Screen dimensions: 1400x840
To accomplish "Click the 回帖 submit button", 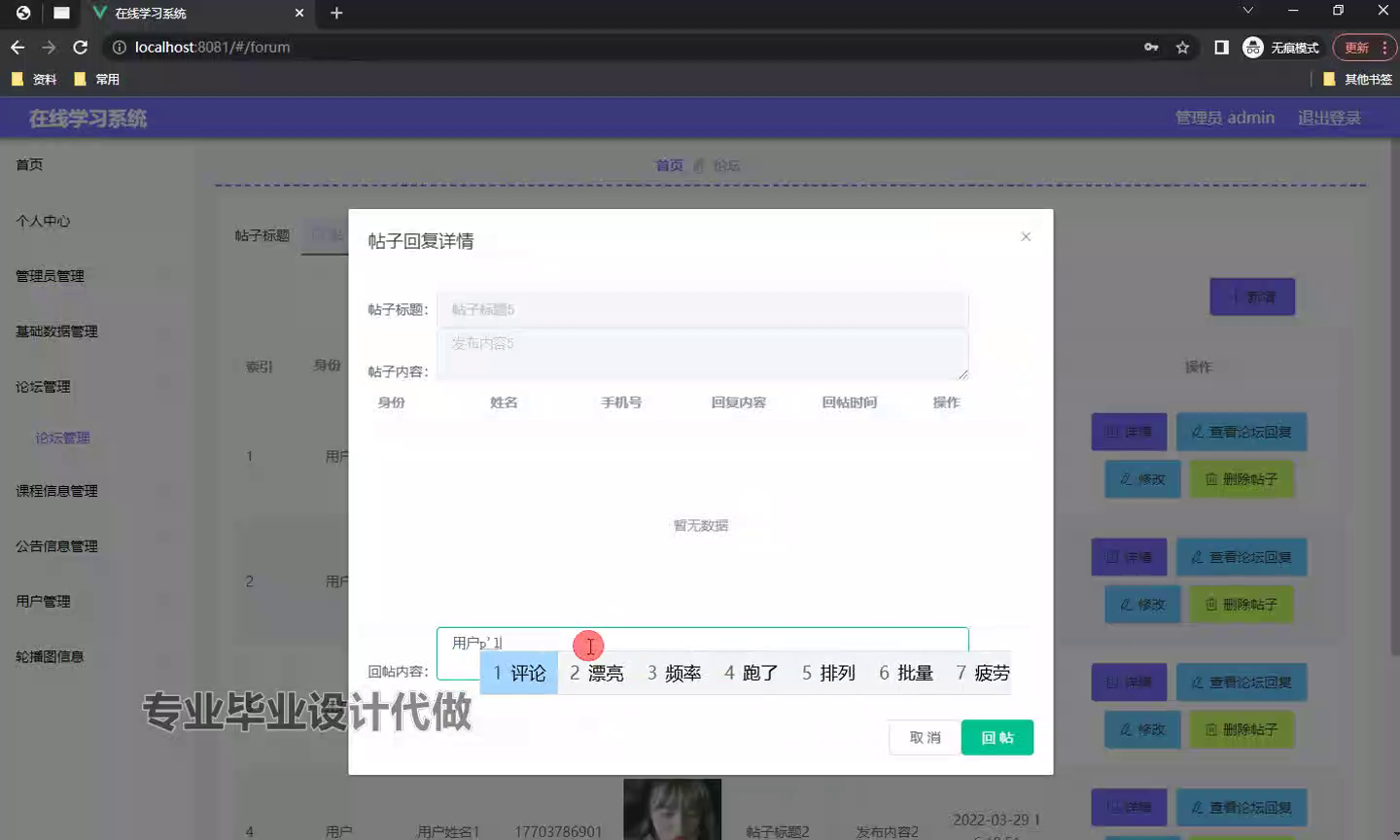I will click(x=997, y=738).
